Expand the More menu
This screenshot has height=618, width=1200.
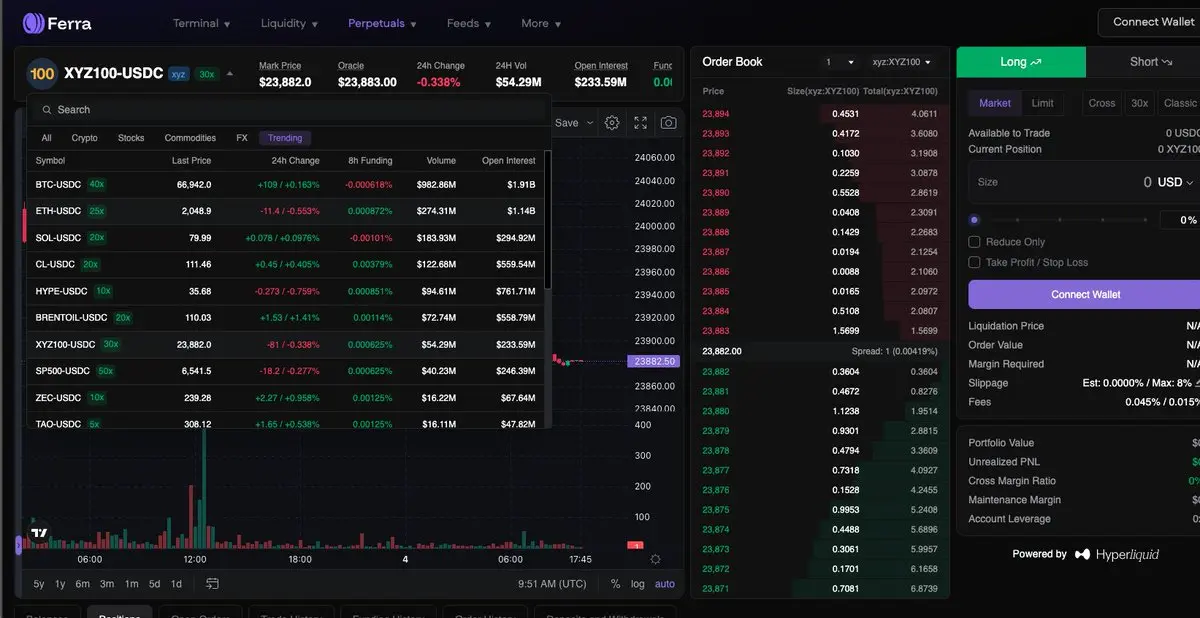click(541, 23)
